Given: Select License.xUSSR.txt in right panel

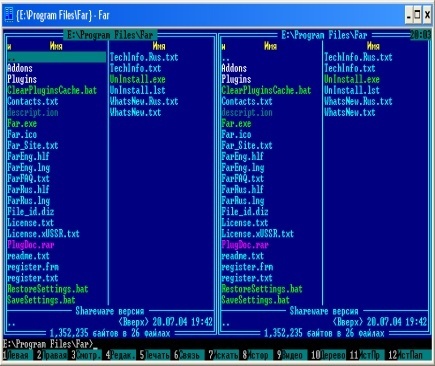Looking at the screenshot, I should click(x=258, y=233).
